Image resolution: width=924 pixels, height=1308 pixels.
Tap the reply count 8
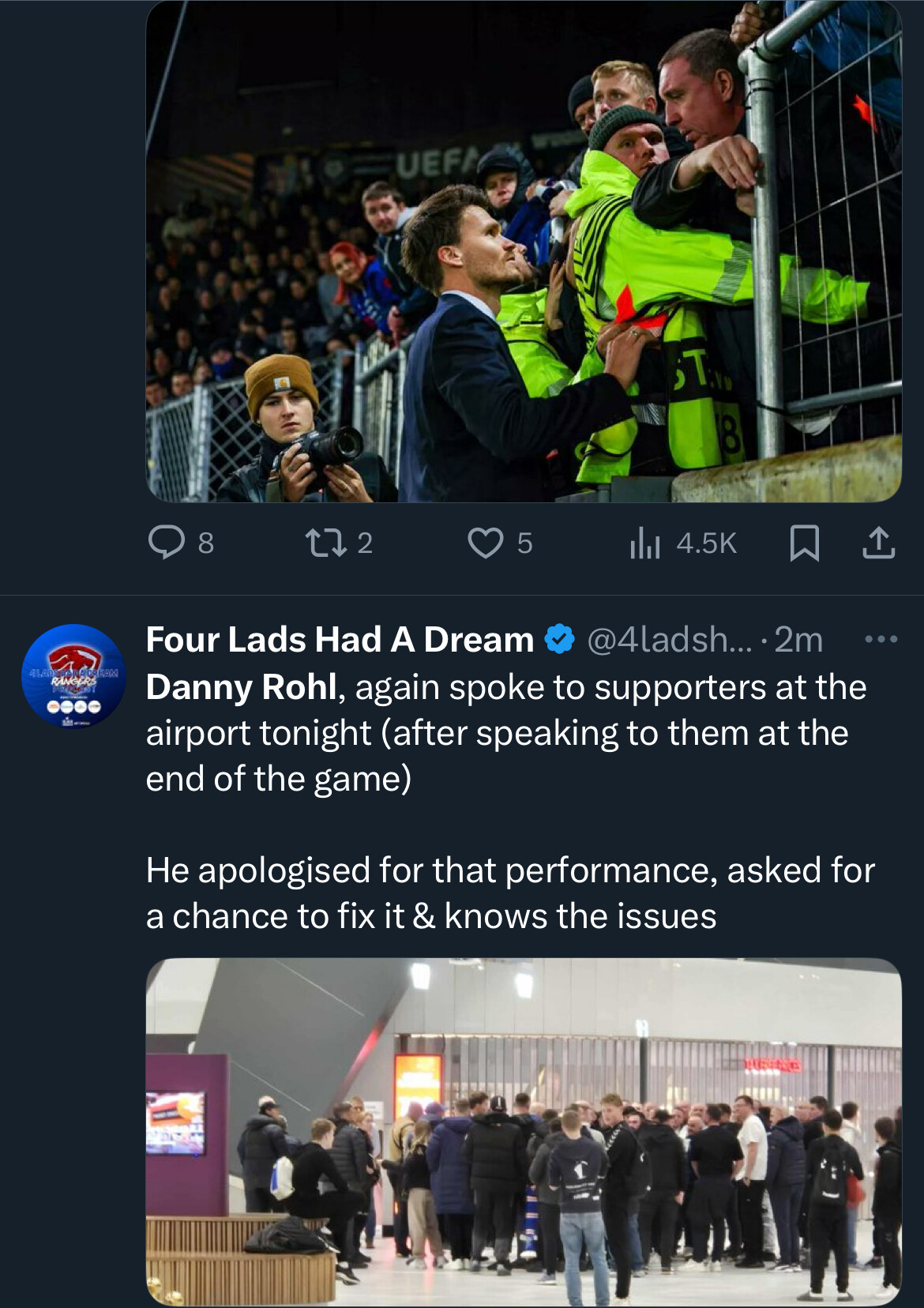(205, 543)
